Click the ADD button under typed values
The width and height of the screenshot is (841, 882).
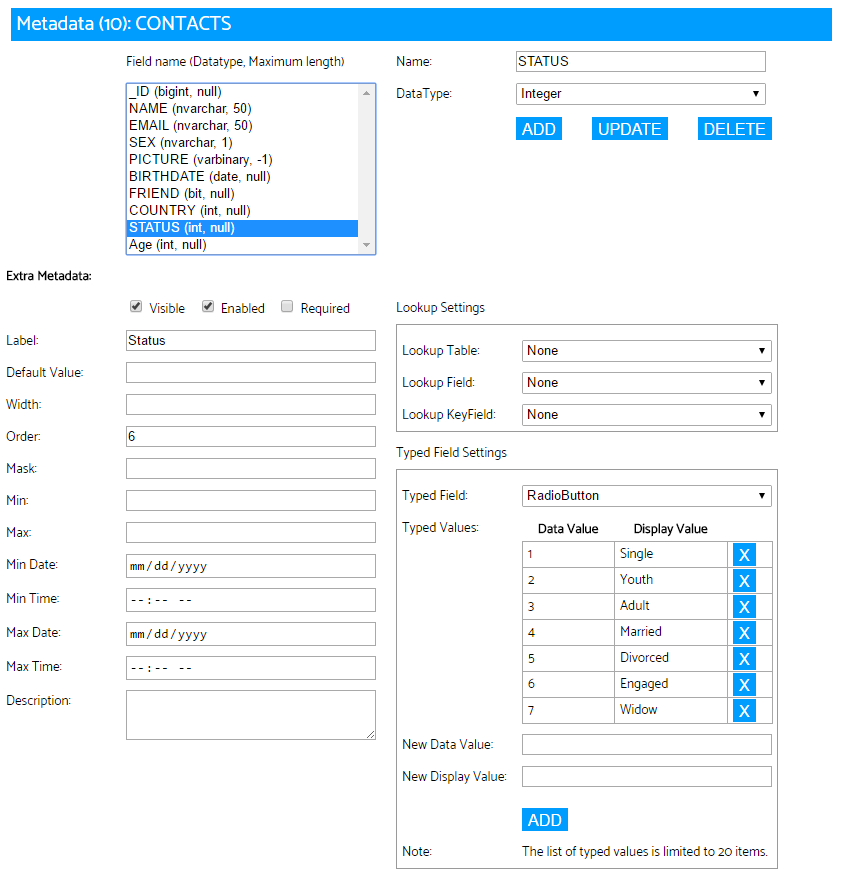pos(545,820)
